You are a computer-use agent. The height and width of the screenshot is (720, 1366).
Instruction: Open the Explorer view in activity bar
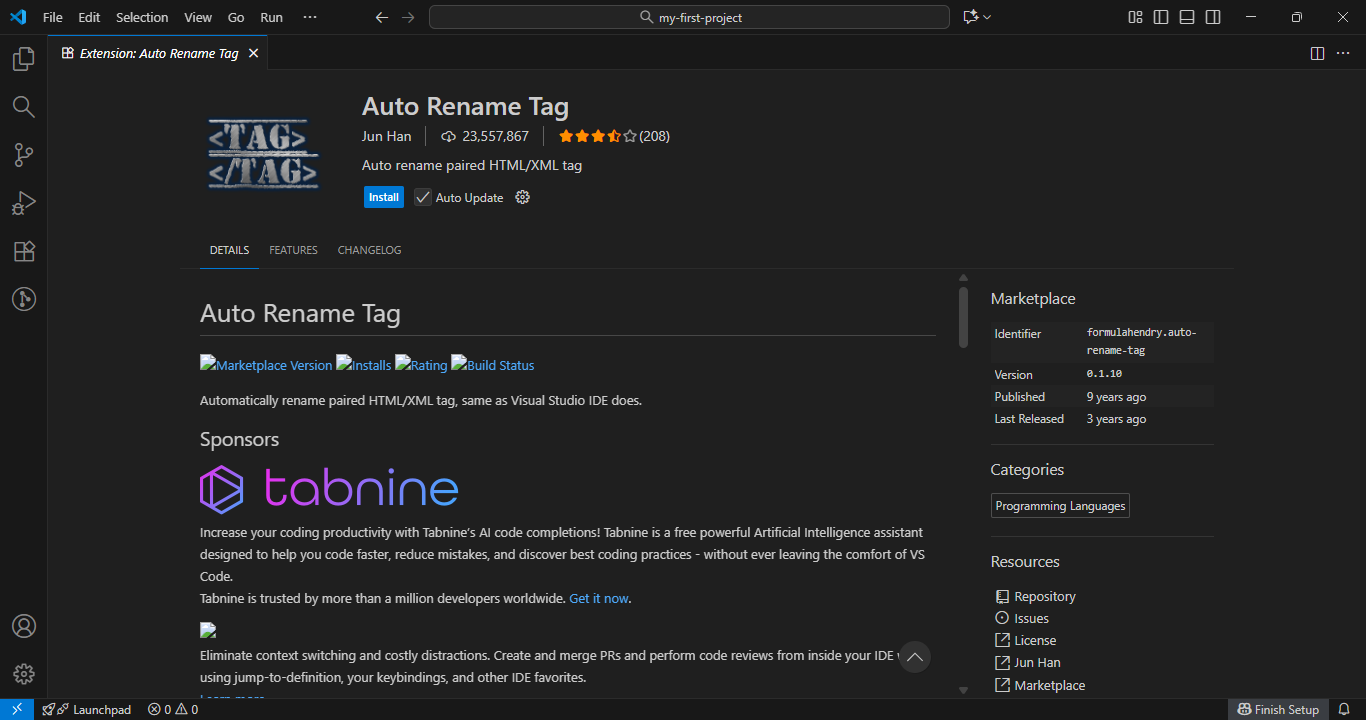[23, 60]
